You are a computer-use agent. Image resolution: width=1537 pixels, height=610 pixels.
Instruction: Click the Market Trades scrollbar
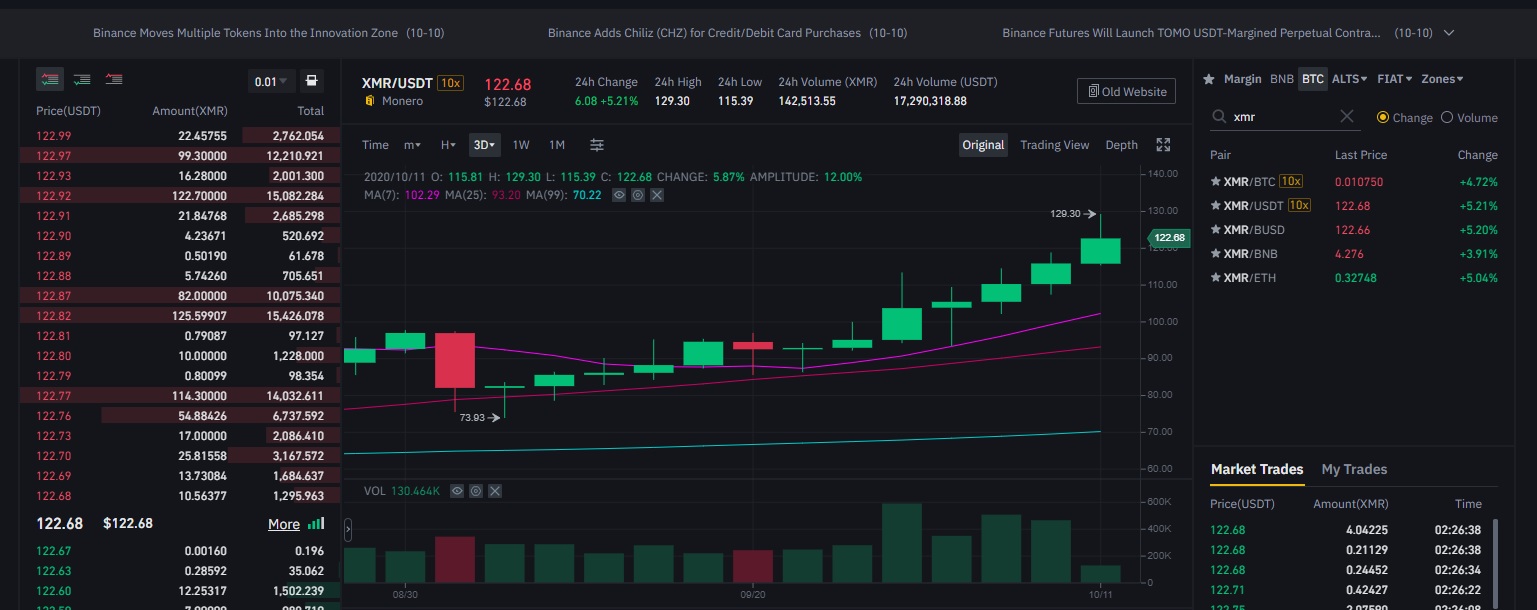pos(1495,563)
